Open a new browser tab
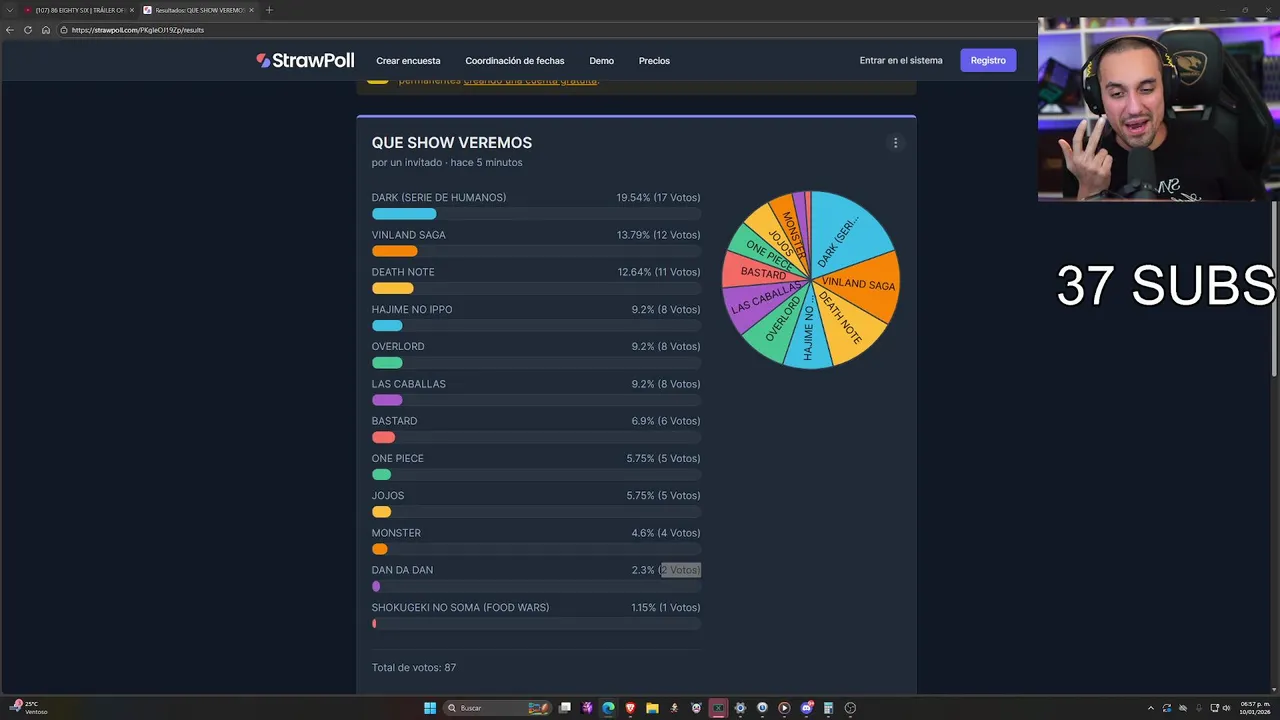1280x720 pixels. (269, 10)
